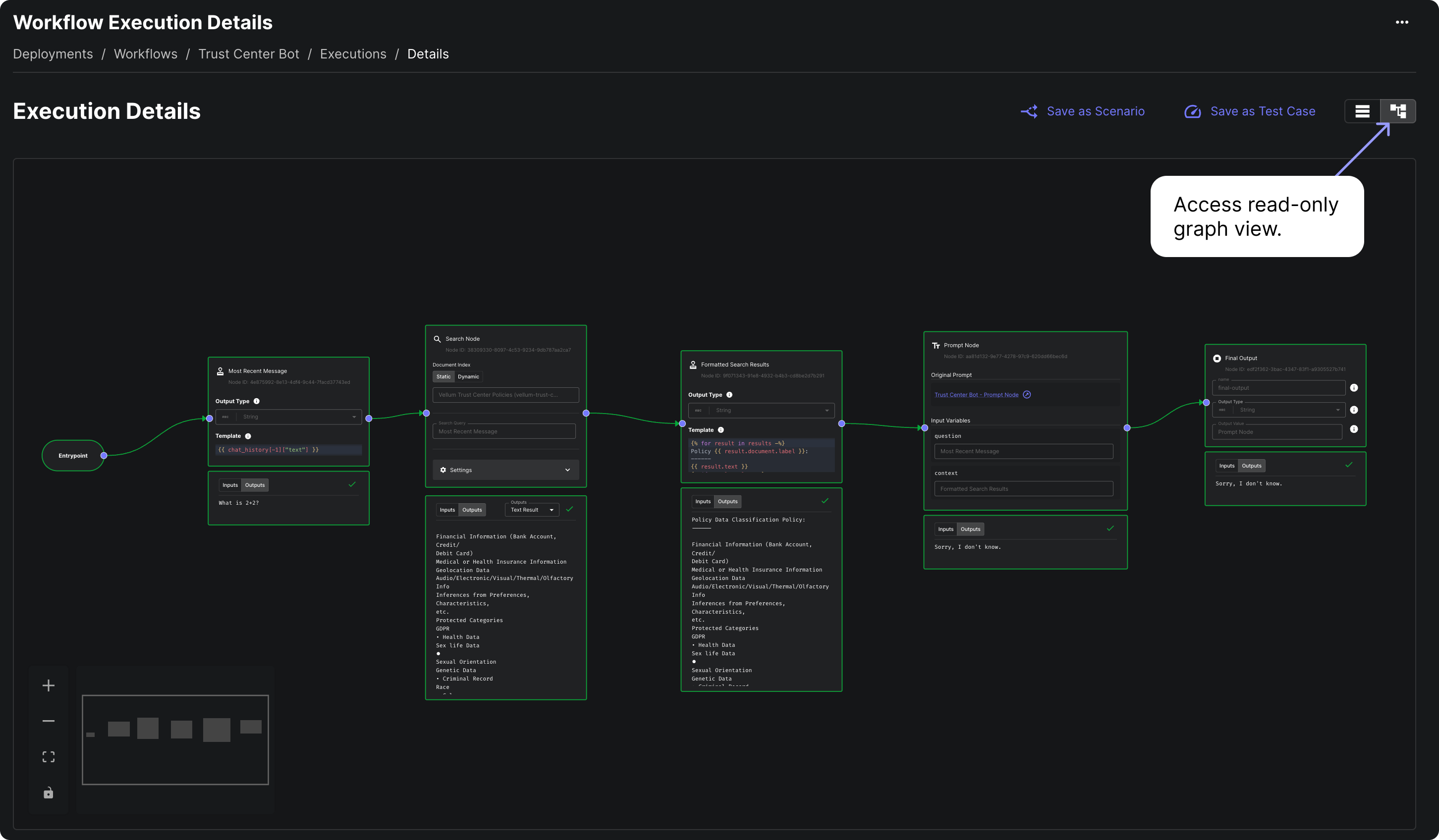Select Dynamic document index toggle
This screenshot has height=840, width=1439.
tap(468, 376)
